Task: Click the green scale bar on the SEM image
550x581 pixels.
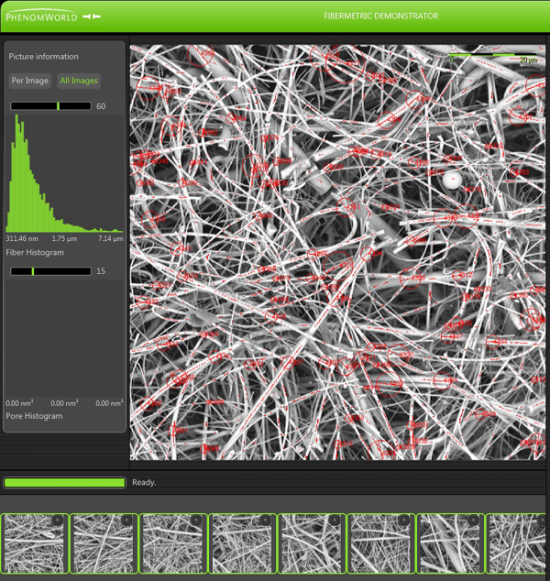Action: (493, 55)
